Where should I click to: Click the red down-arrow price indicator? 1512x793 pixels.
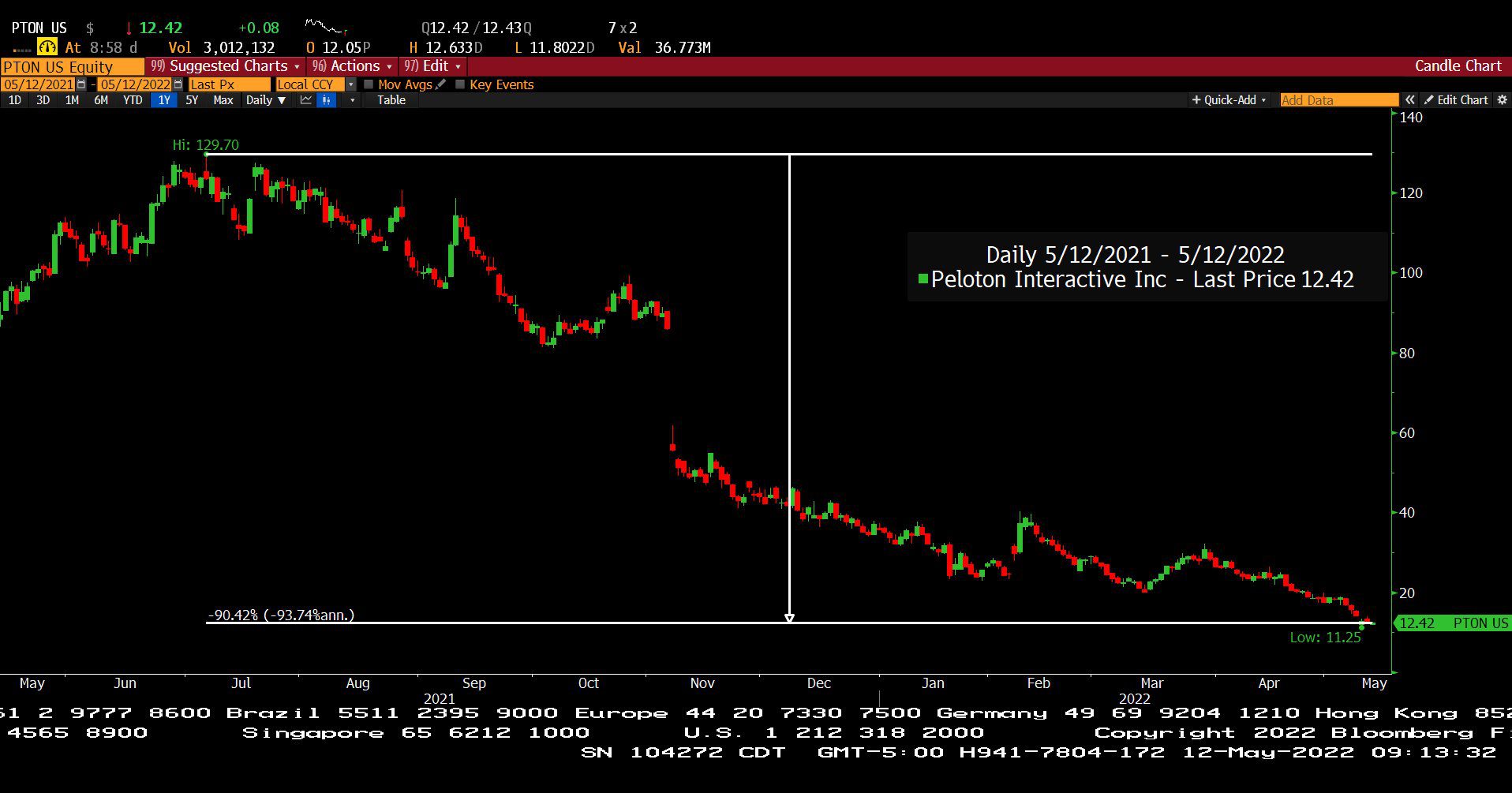[x=129, y=28]
